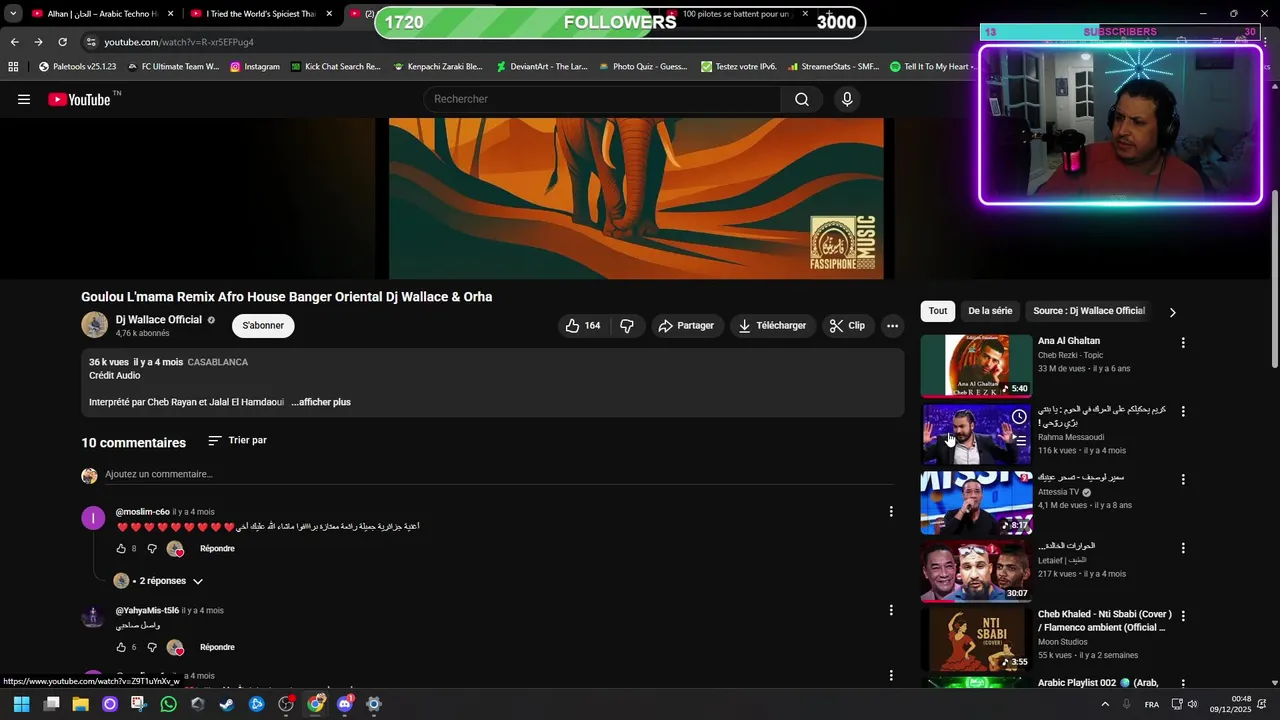The image size is (1280, 720).
Task: Like the video with 164 likes
Action: [583, 326]
